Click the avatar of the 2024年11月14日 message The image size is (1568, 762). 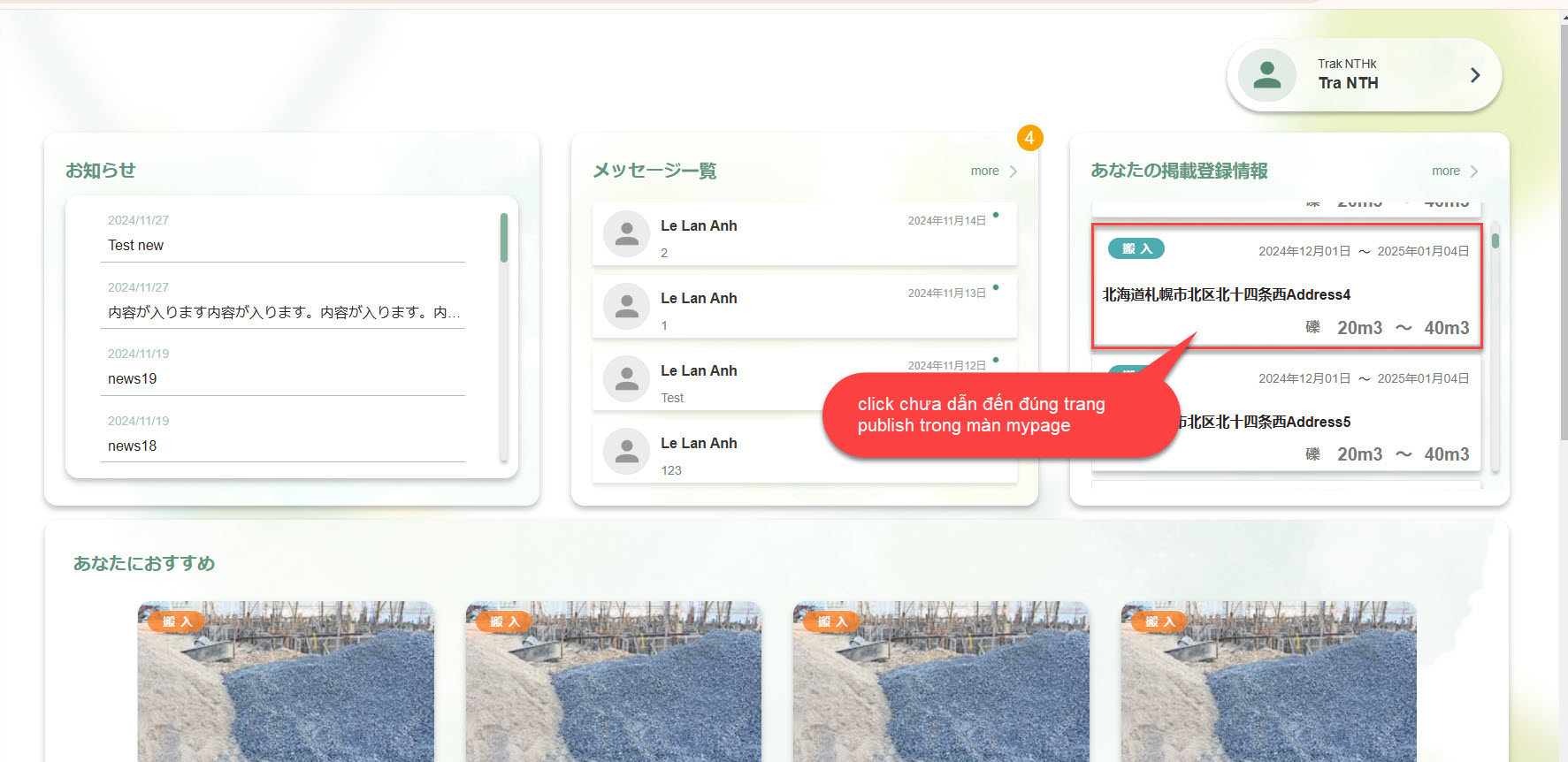626,234
